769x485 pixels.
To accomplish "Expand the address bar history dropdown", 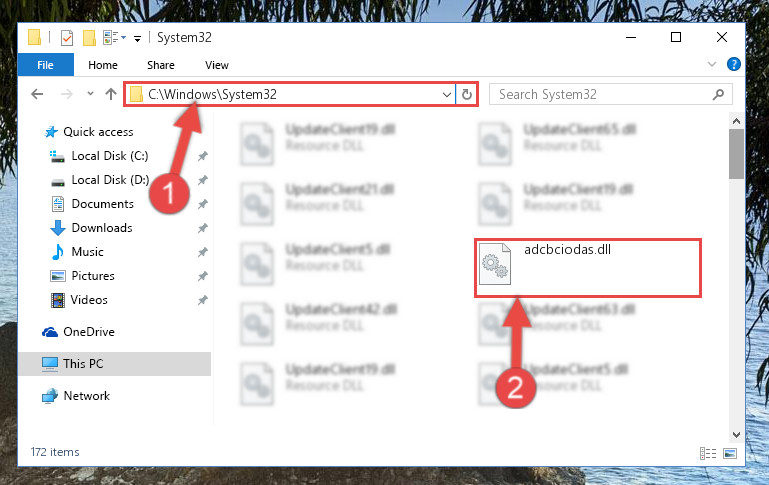I will point(446,94).
